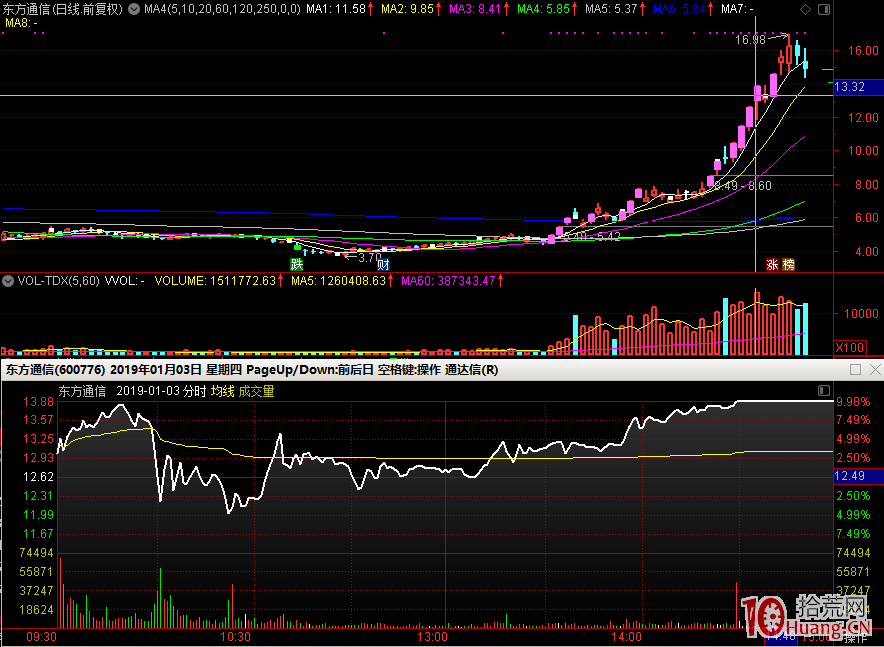
Task: Click the 12.49 price tag on intraday axis
Action: click(857, 476)
